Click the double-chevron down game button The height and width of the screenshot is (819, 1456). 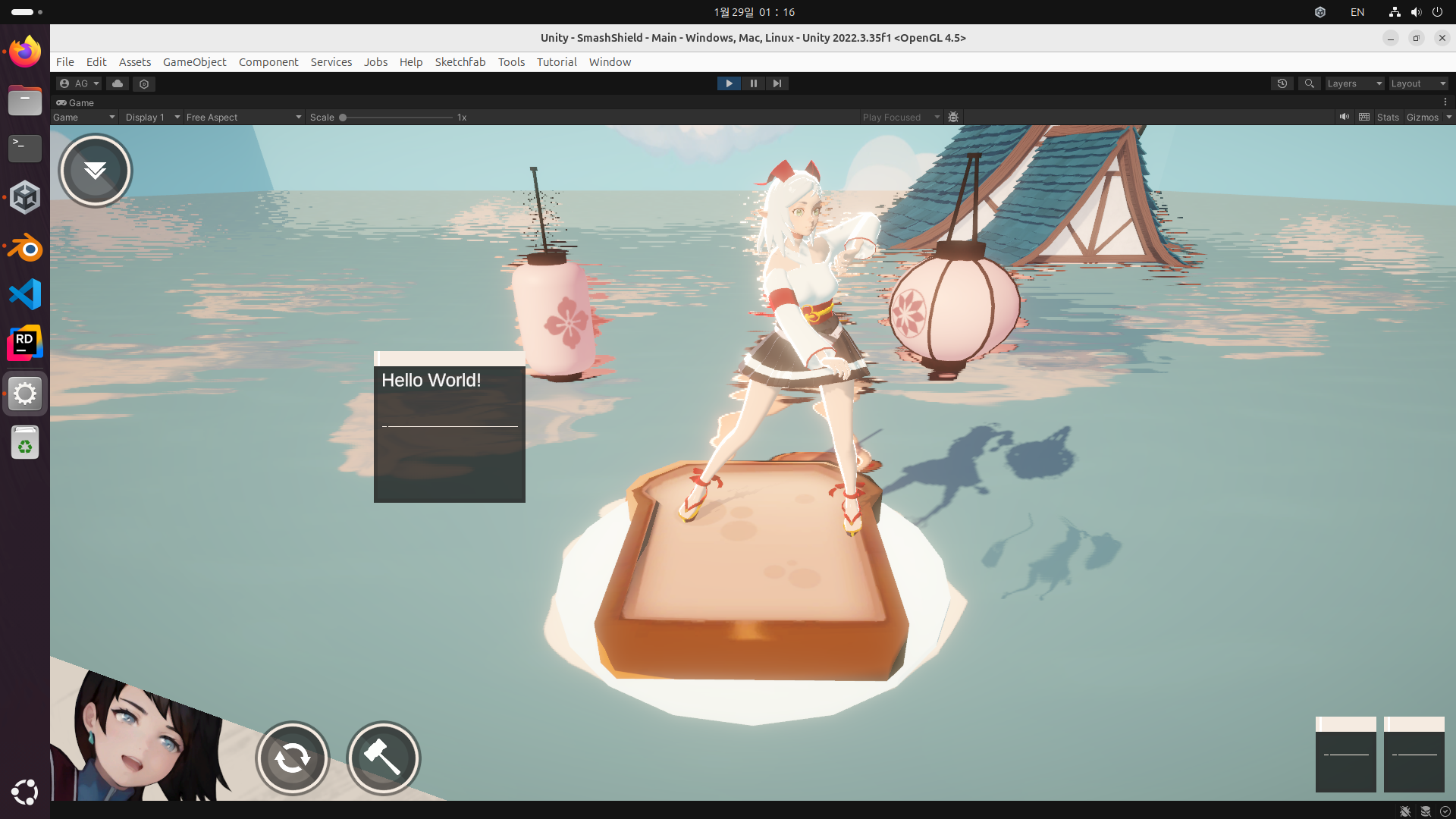pyautogui.click(x=96, y=171)
